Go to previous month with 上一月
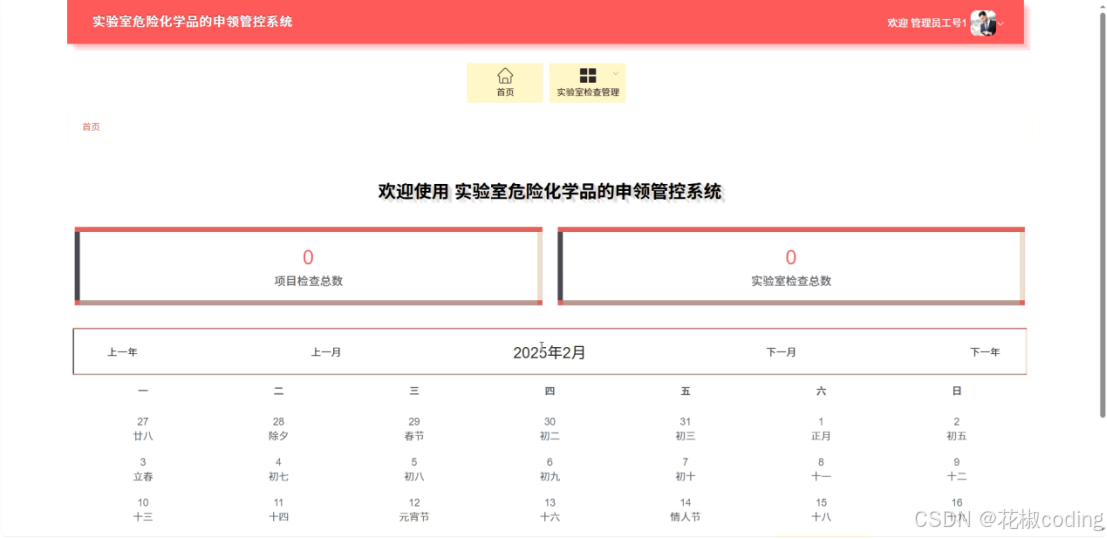Viewport: 1107px width, 539px height. [326, 352]
